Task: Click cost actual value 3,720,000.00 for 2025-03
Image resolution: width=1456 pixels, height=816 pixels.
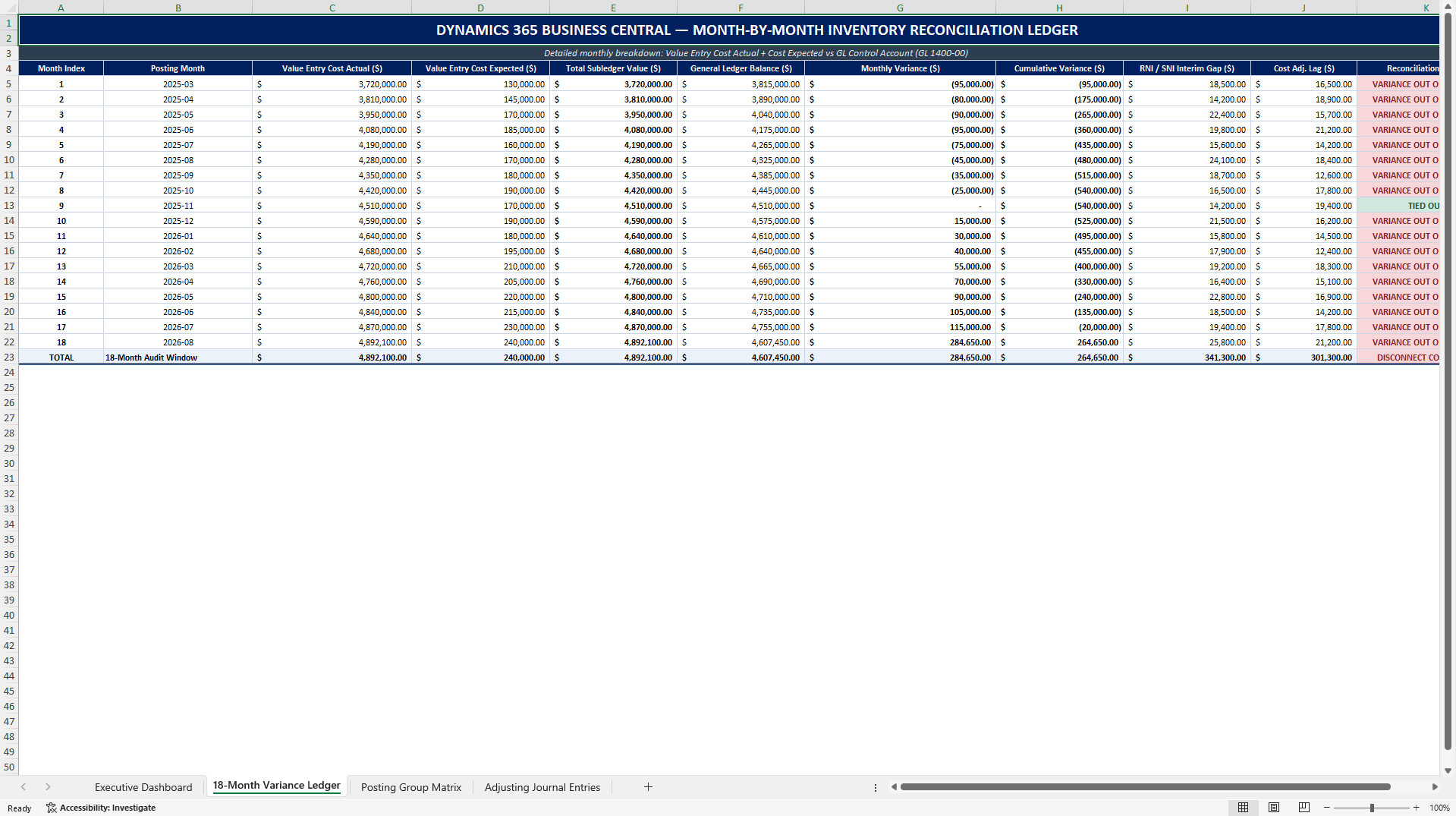Action: (x=332, y=84)
